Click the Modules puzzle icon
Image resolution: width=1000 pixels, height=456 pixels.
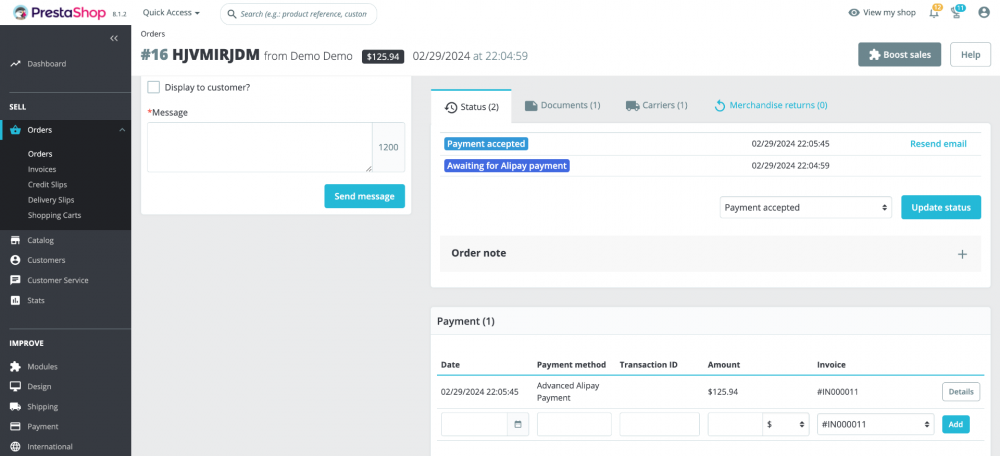coord(15,367)
